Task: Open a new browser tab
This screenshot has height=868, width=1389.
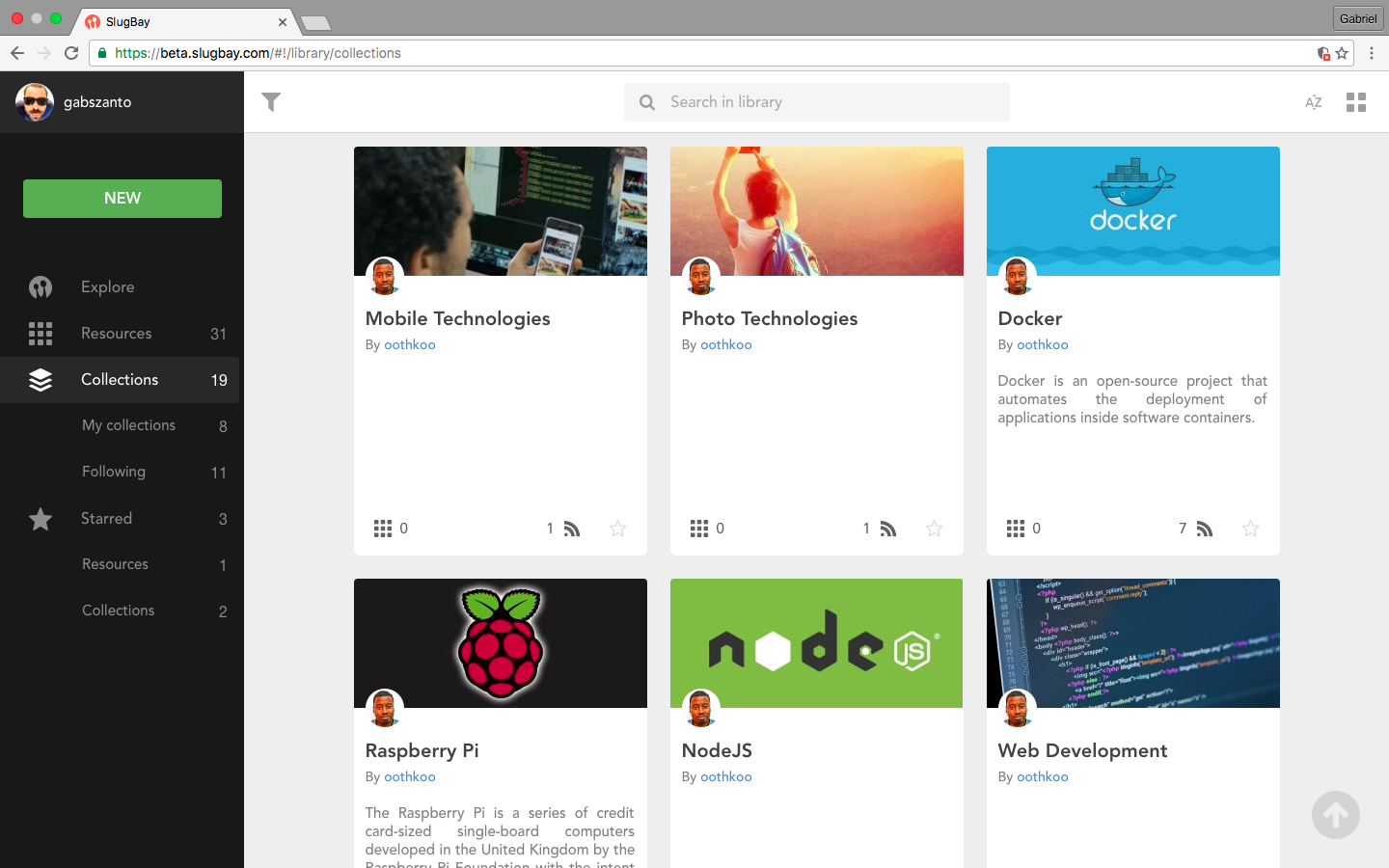Action: [x=315, y=23]
